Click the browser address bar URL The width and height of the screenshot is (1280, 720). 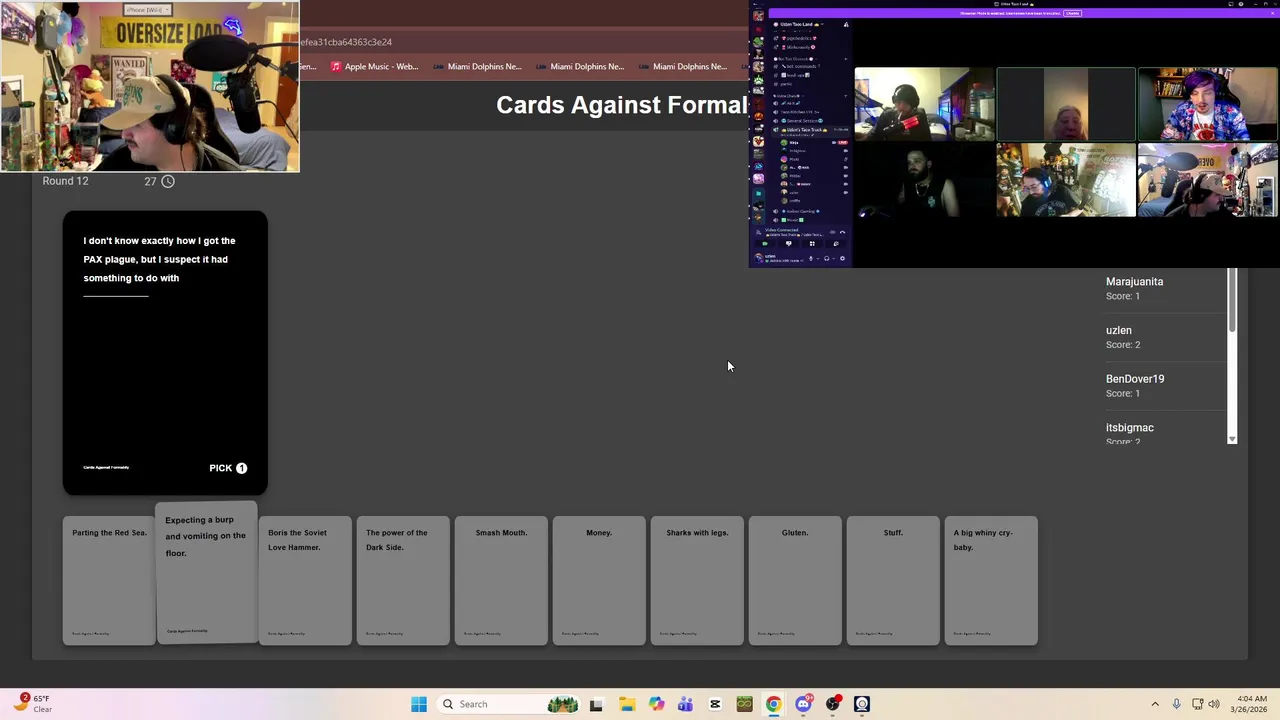(346, 42)
